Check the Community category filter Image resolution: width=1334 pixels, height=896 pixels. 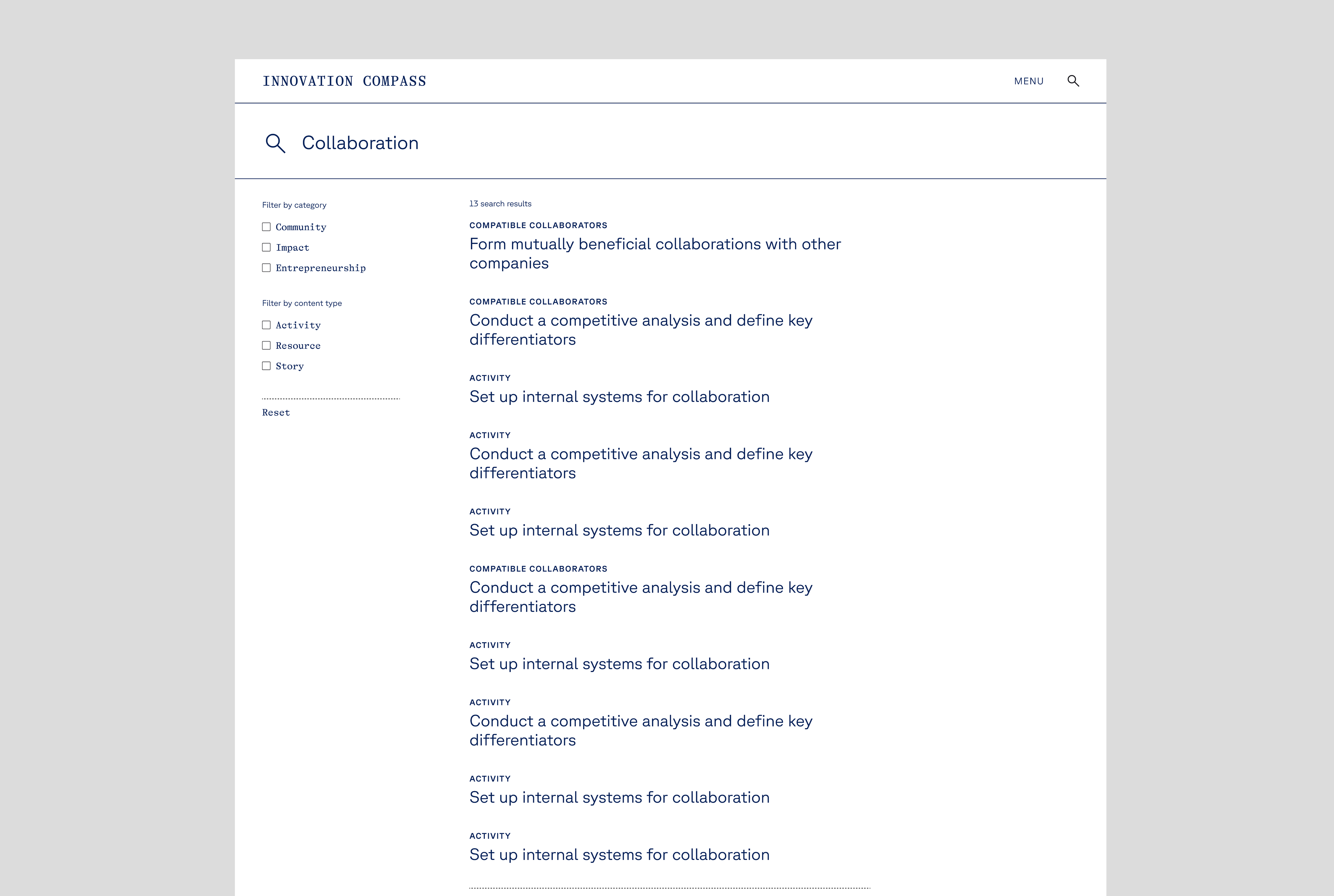pos(266,227)
